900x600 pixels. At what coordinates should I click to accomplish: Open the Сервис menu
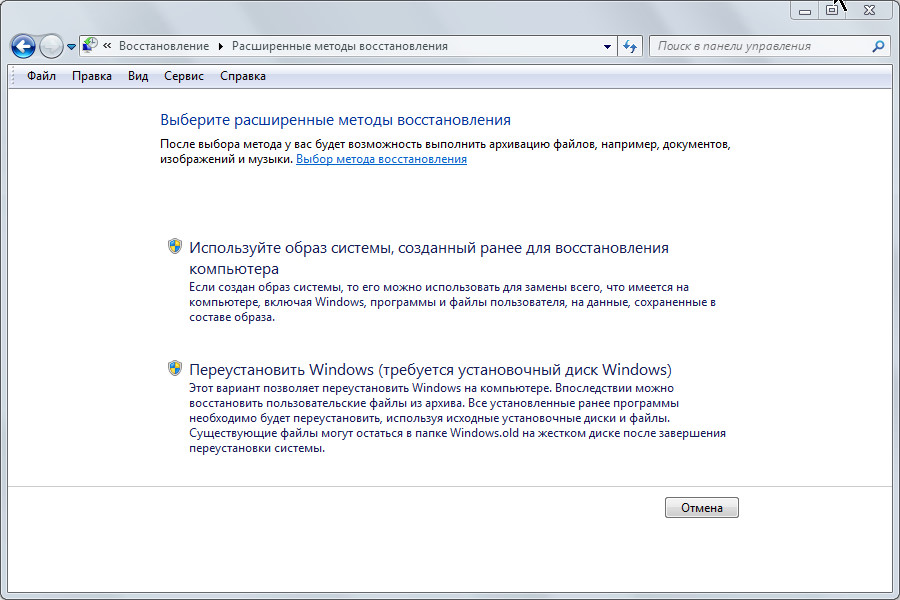coord(184,76)
